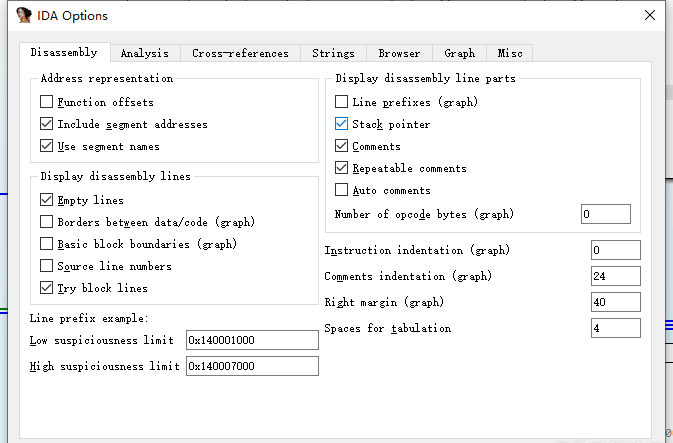Viewport: 673px width, 443px height.
Task: Go to the Browser tab
Action: point(399,53)
